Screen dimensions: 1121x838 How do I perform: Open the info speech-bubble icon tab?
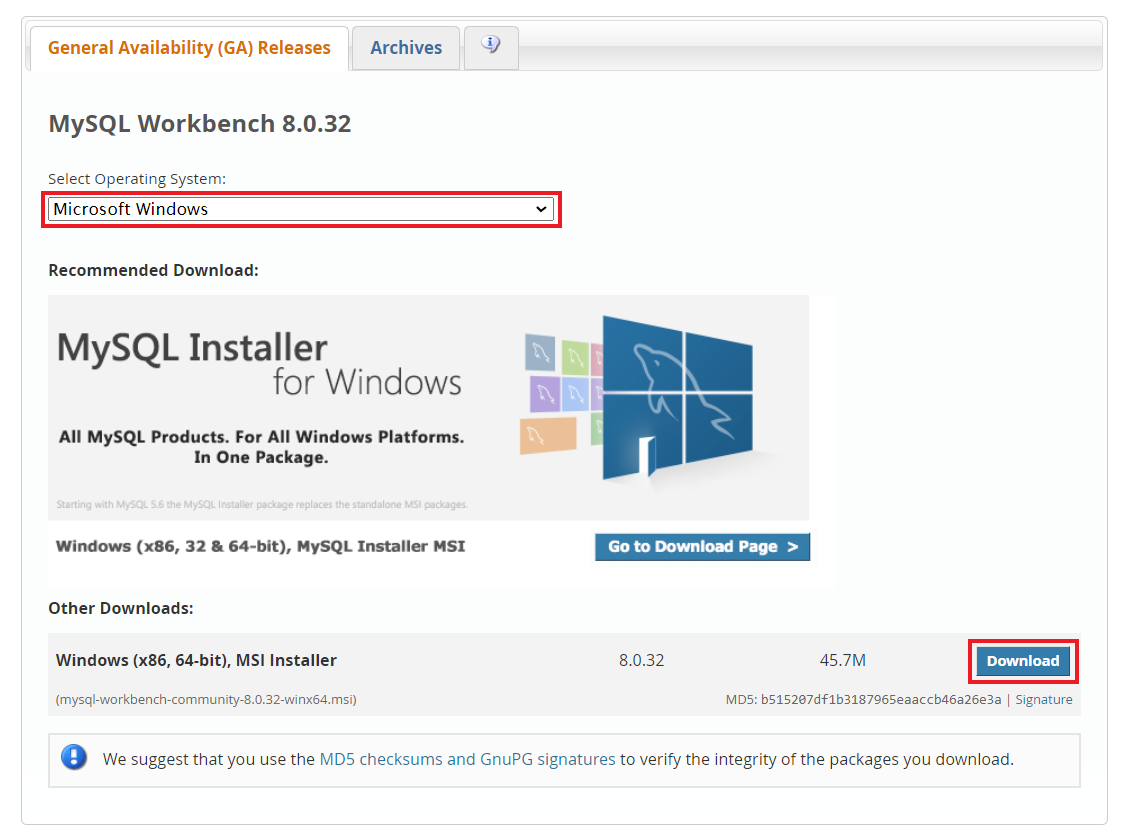(490, 46)
